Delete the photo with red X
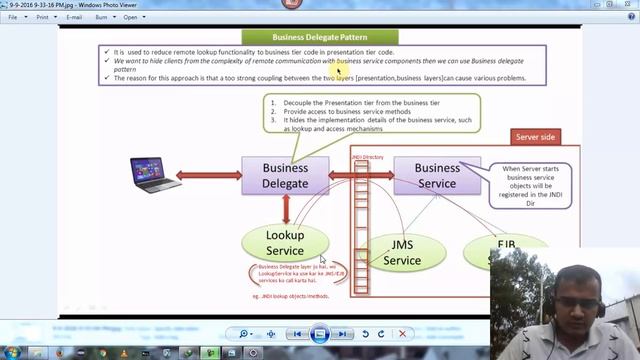Image resolution: width=640 pixels, height=360 pixels. [402, 334]
